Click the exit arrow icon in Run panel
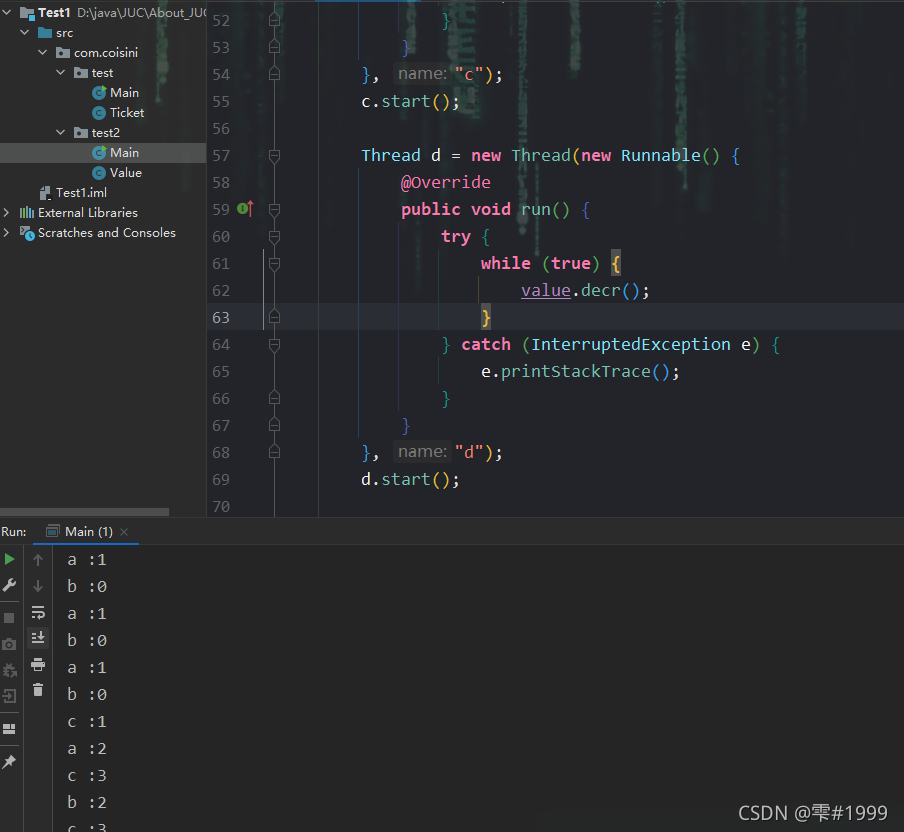Screen dimensions: 904x832 pyautogui.click(x=9, y=697)
